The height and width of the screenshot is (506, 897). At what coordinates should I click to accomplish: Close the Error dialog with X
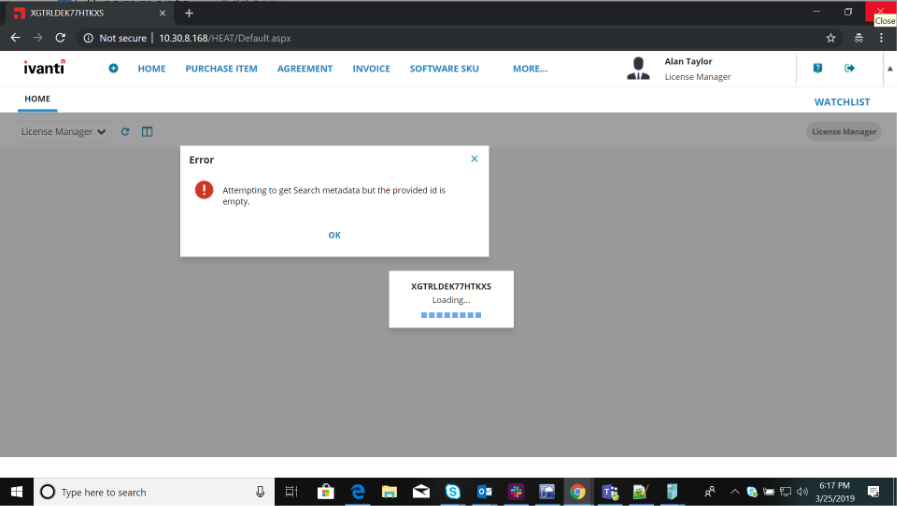coord(474,159)
